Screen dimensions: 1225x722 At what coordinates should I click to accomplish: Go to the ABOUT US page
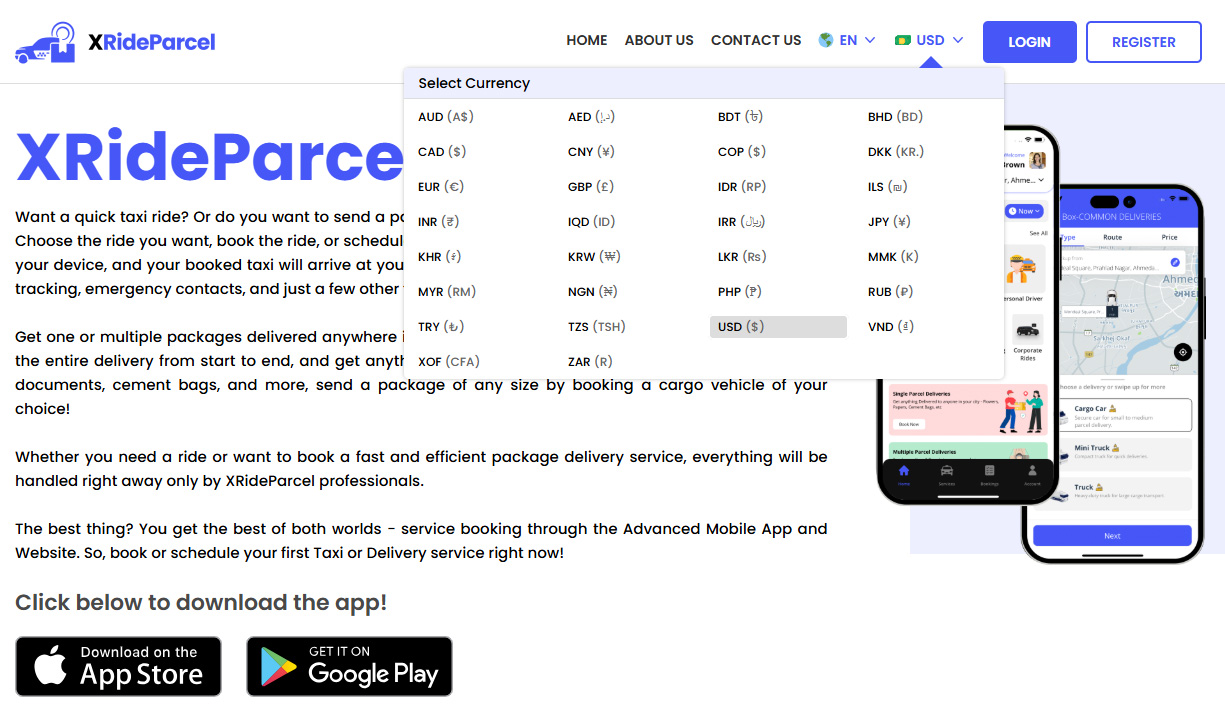[x=659, y=41]
